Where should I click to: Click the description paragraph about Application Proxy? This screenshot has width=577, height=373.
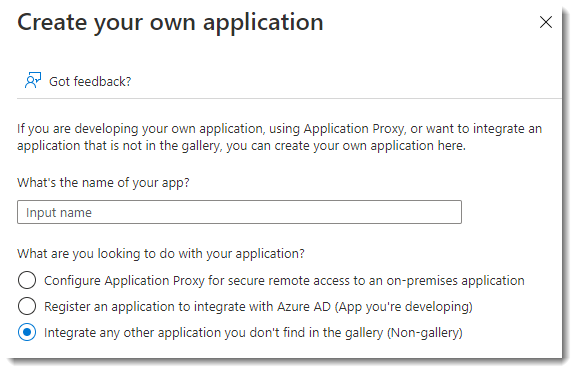coord(280,137)
